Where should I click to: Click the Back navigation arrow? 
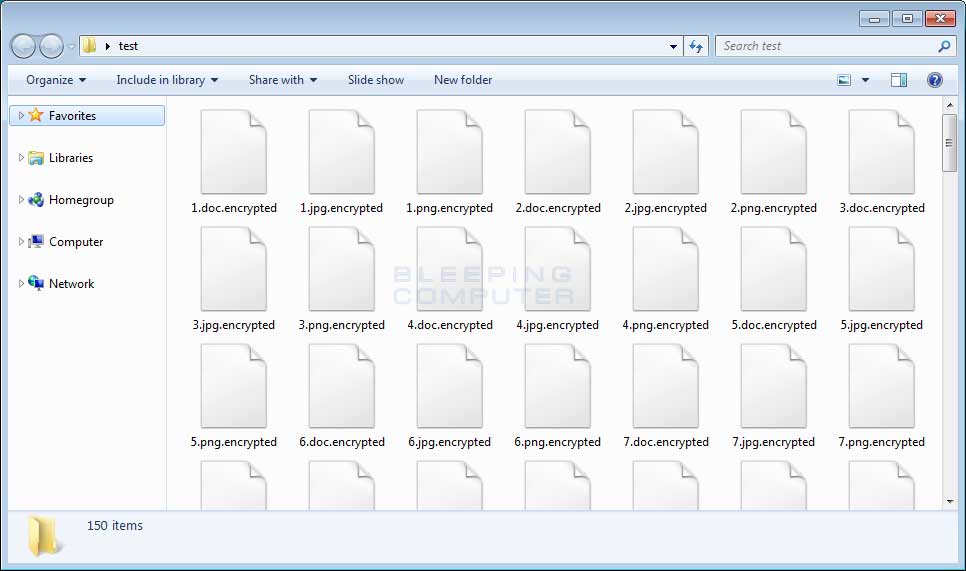point(23,46)
